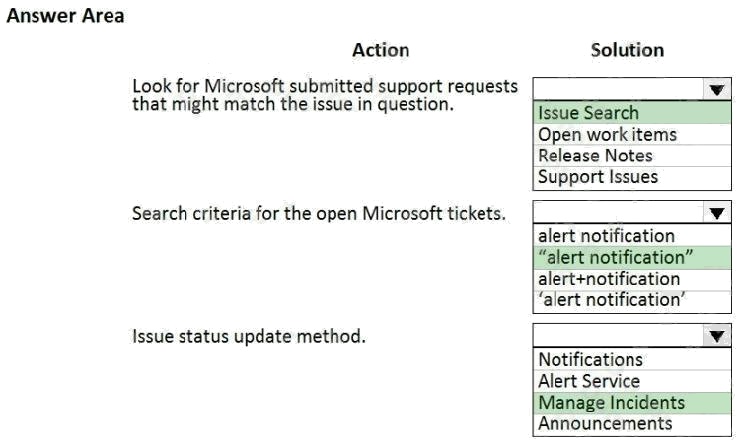The width and height of the screenshot is (740, 444).
Task: Select unquoted alert notification option
Action: click(606, 236)
